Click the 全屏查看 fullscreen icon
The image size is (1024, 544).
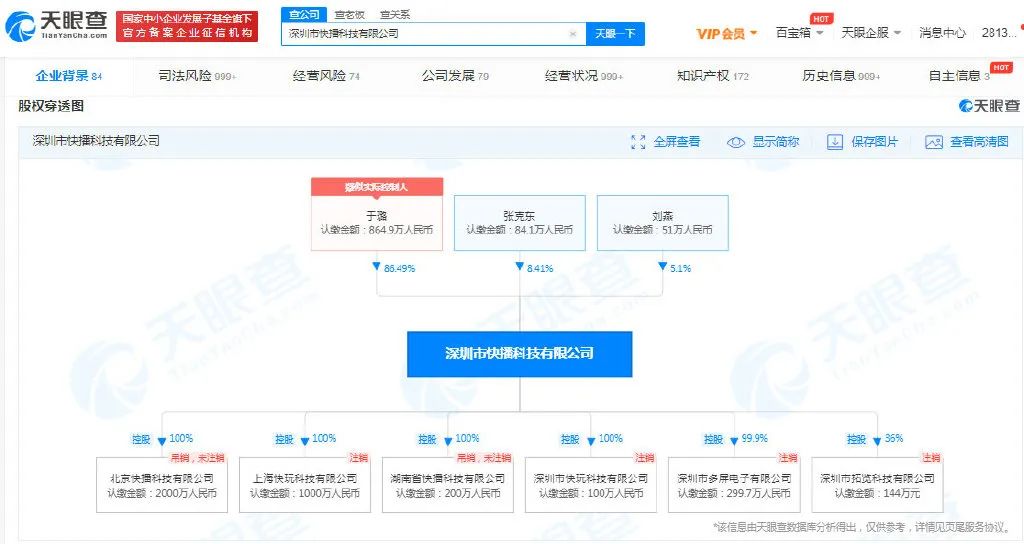click(x=638, y=142)
